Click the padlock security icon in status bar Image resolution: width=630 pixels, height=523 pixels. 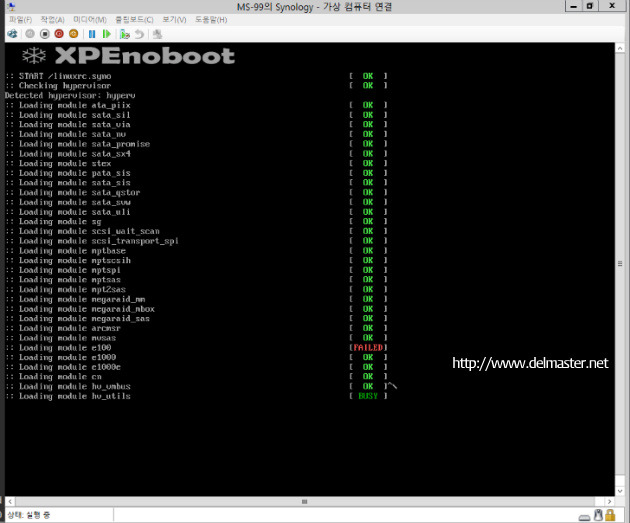610,515
